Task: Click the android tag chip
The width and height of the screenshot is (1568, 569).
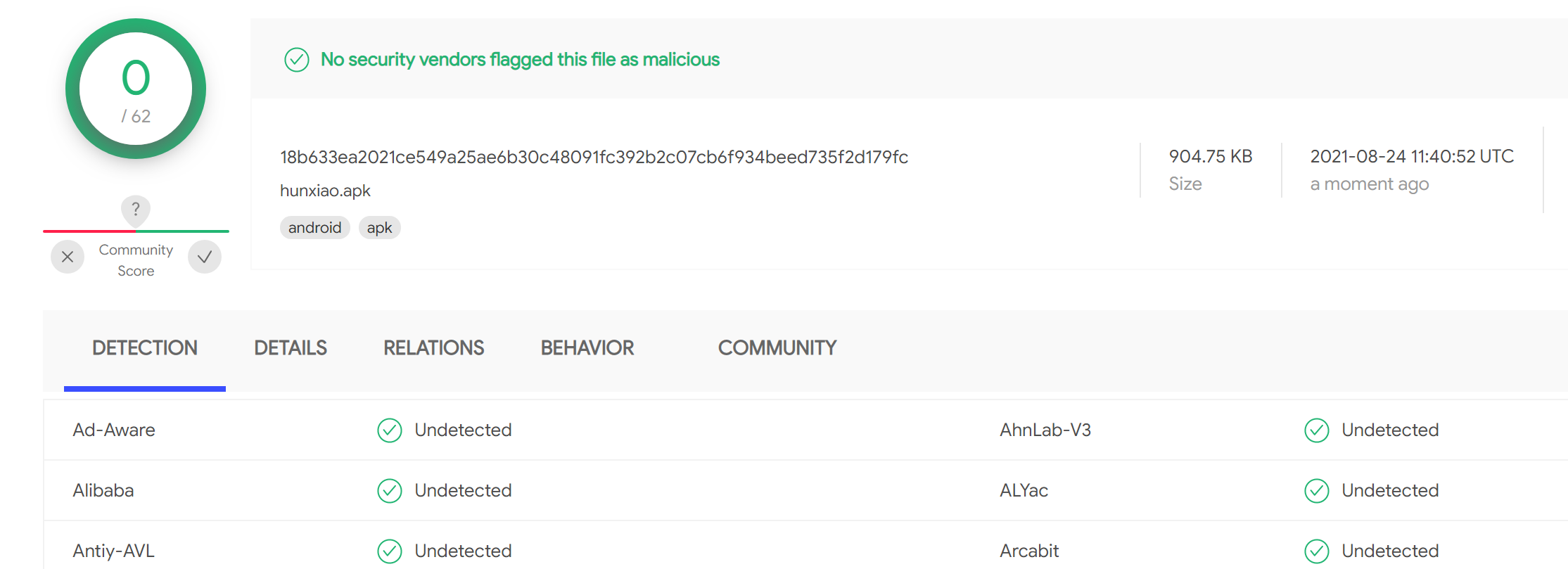Action: [x=314, y=228]
